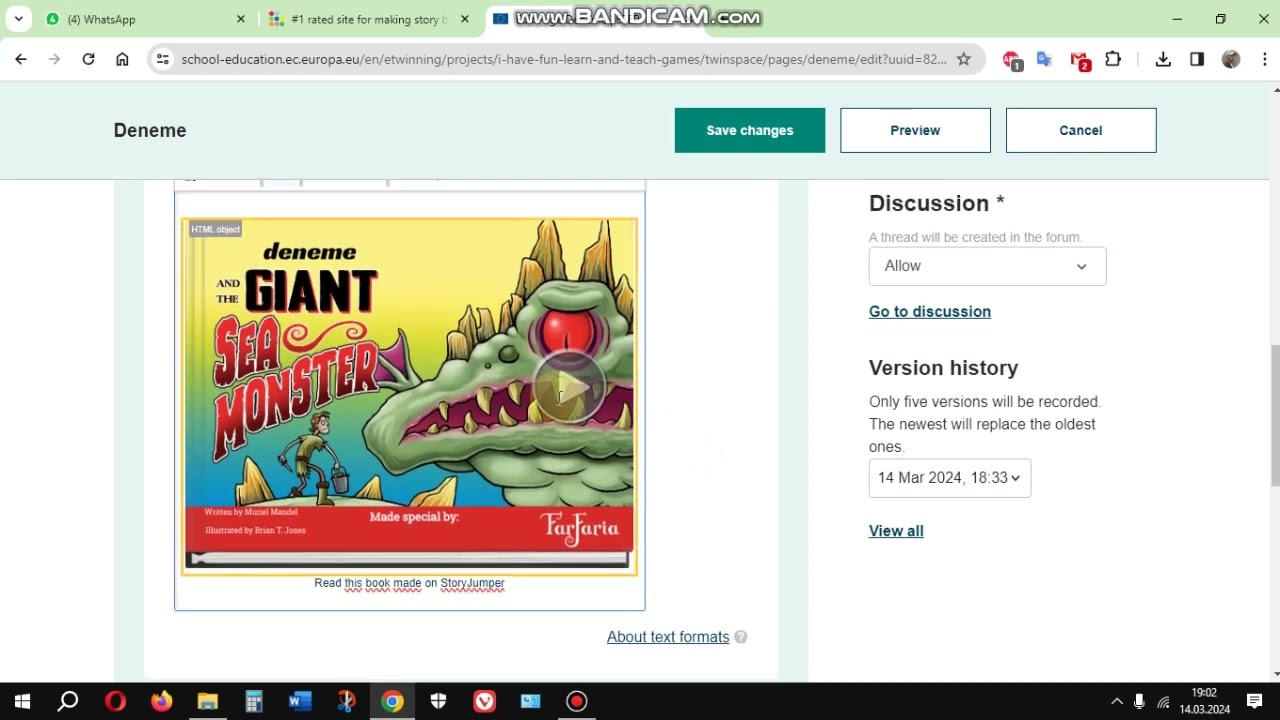The width and height of the screenshot is (1280, 720).
Task: Click the Preview button
Action: coord(915,130)
